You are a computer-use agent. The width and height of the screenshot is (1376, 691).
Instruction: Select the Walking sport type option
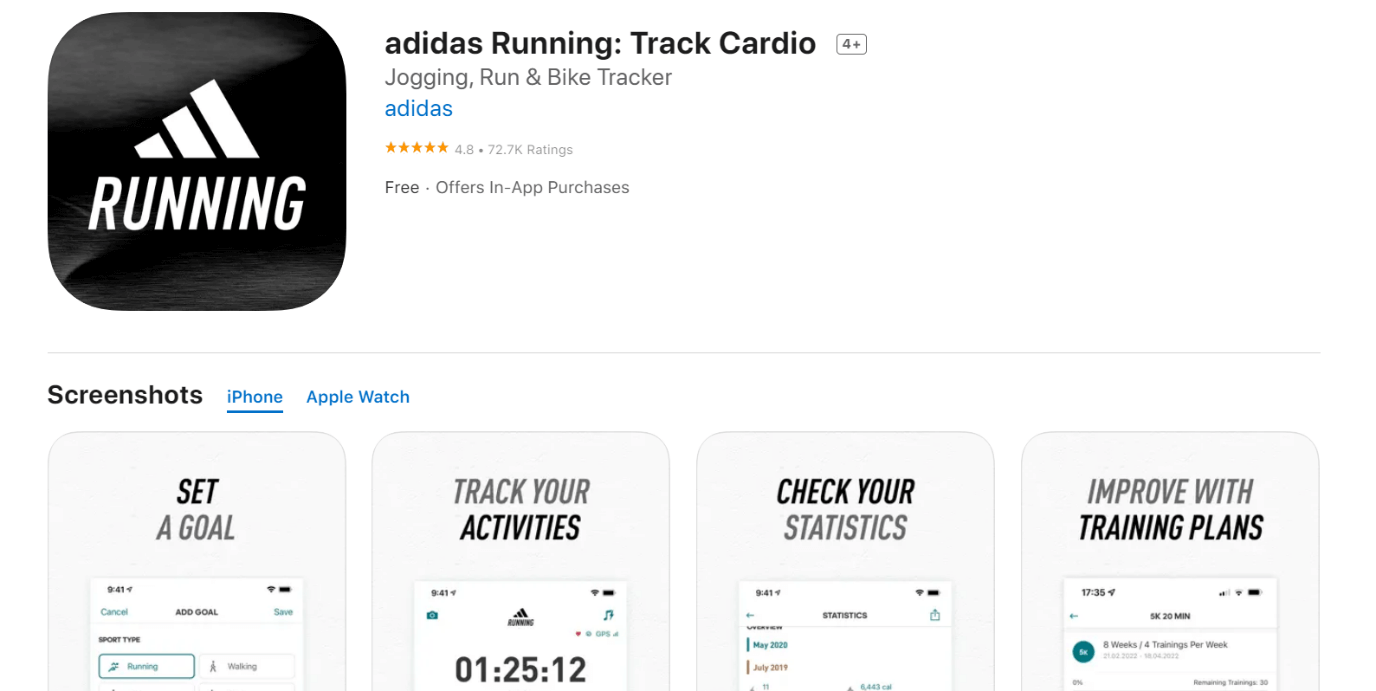tap(246, 666)
